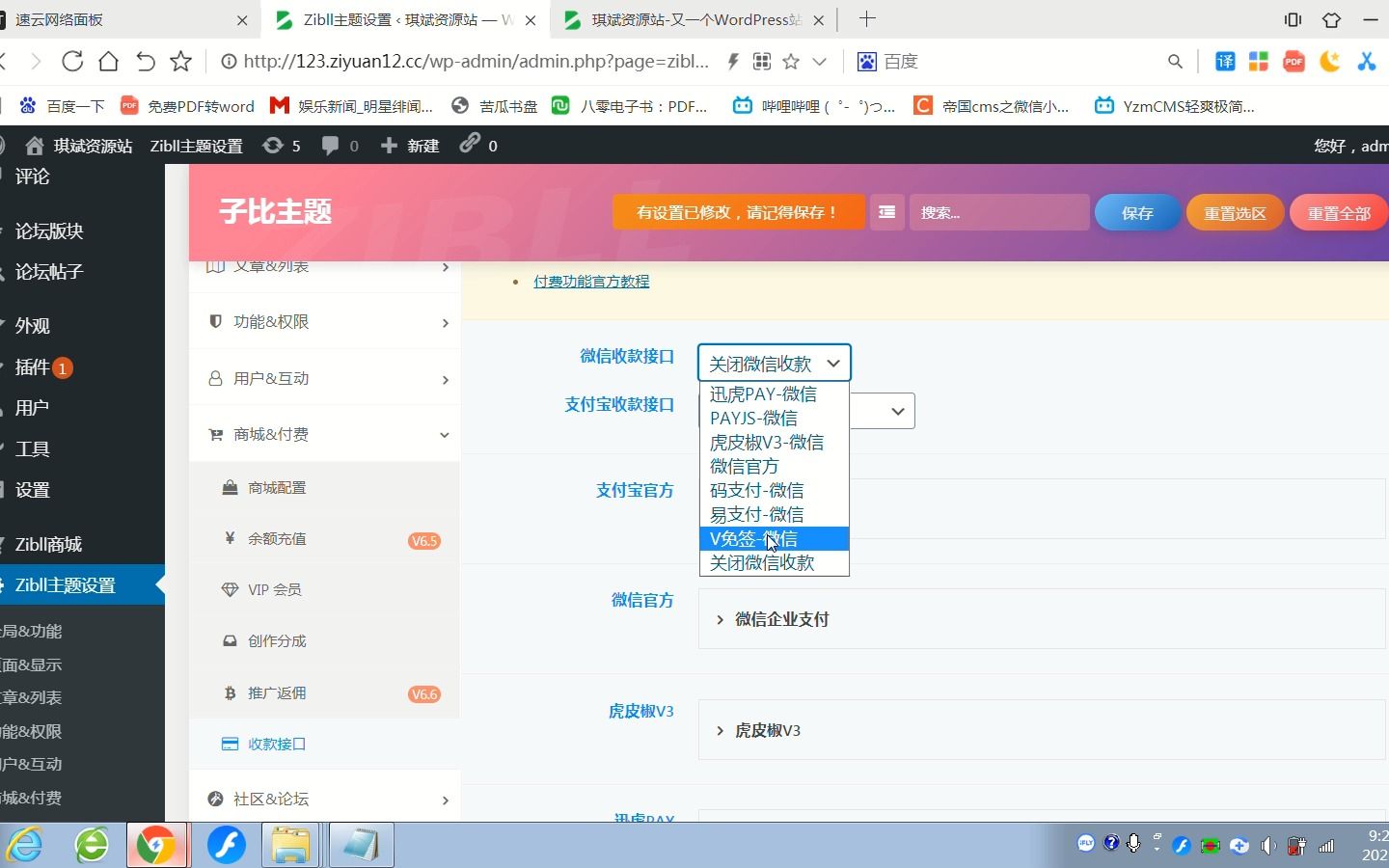Screen dimensions: 1389x868
Task: Open the 支付宝收款接口 dropdown arrow
Action: [x=897, y=412]
